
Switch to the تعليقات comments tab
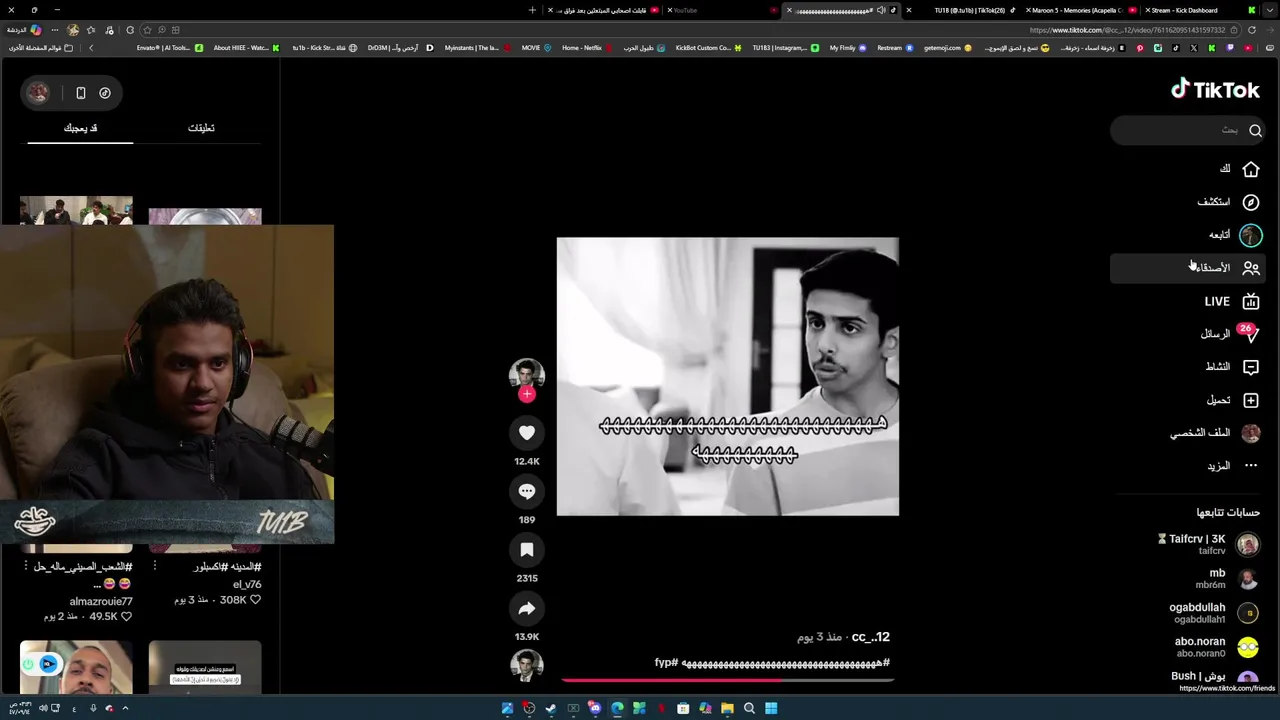click(x=201, y=128)
